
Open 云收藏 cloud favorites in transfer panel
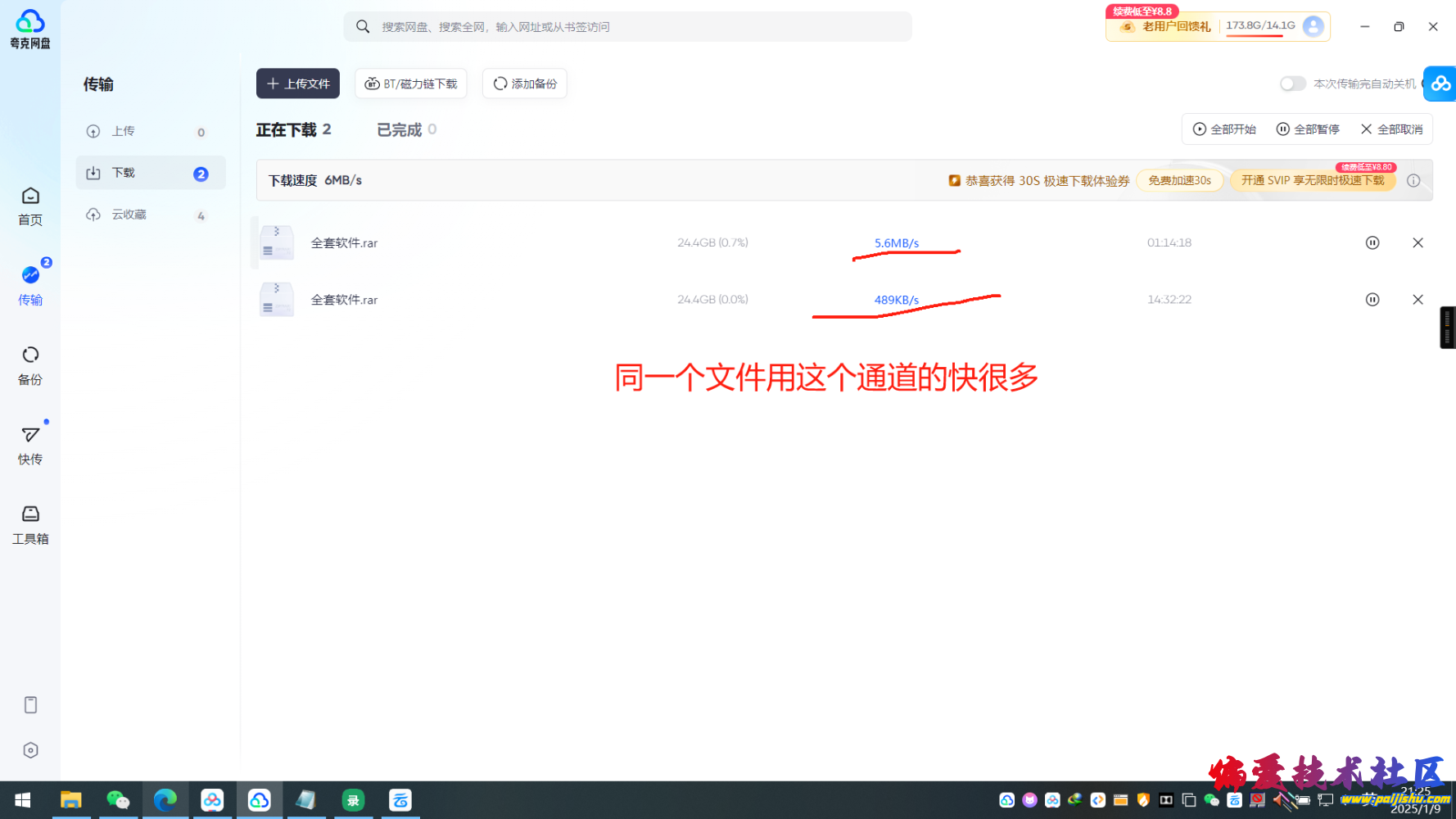click(x=129, y=215)
